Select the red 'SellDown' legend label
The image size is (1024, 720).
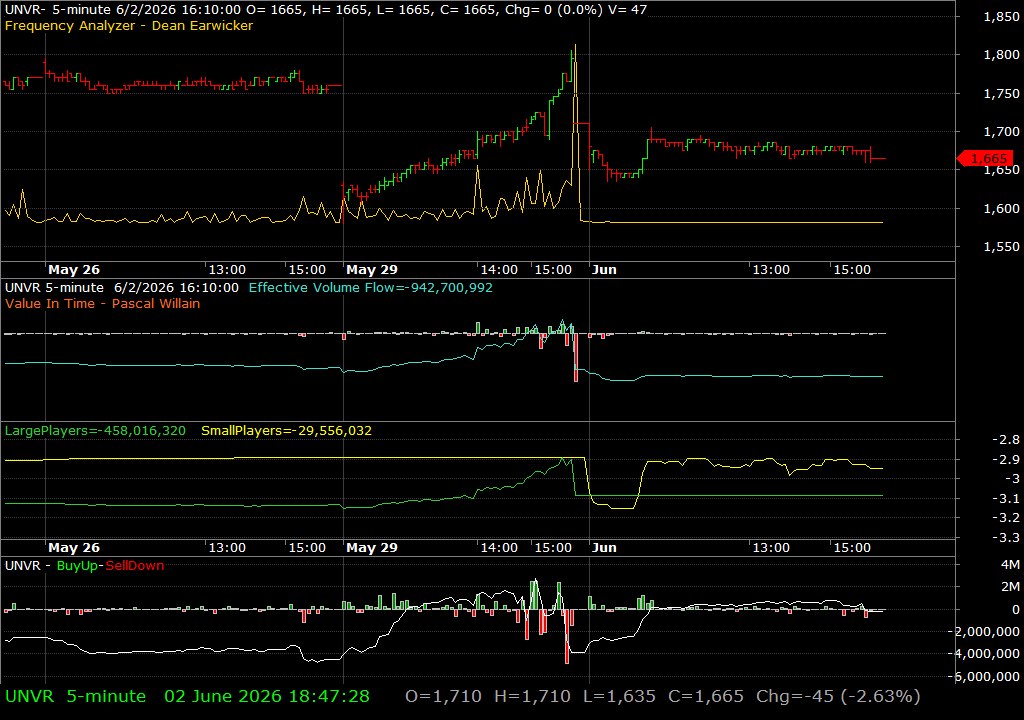click(x=135, y=566)
